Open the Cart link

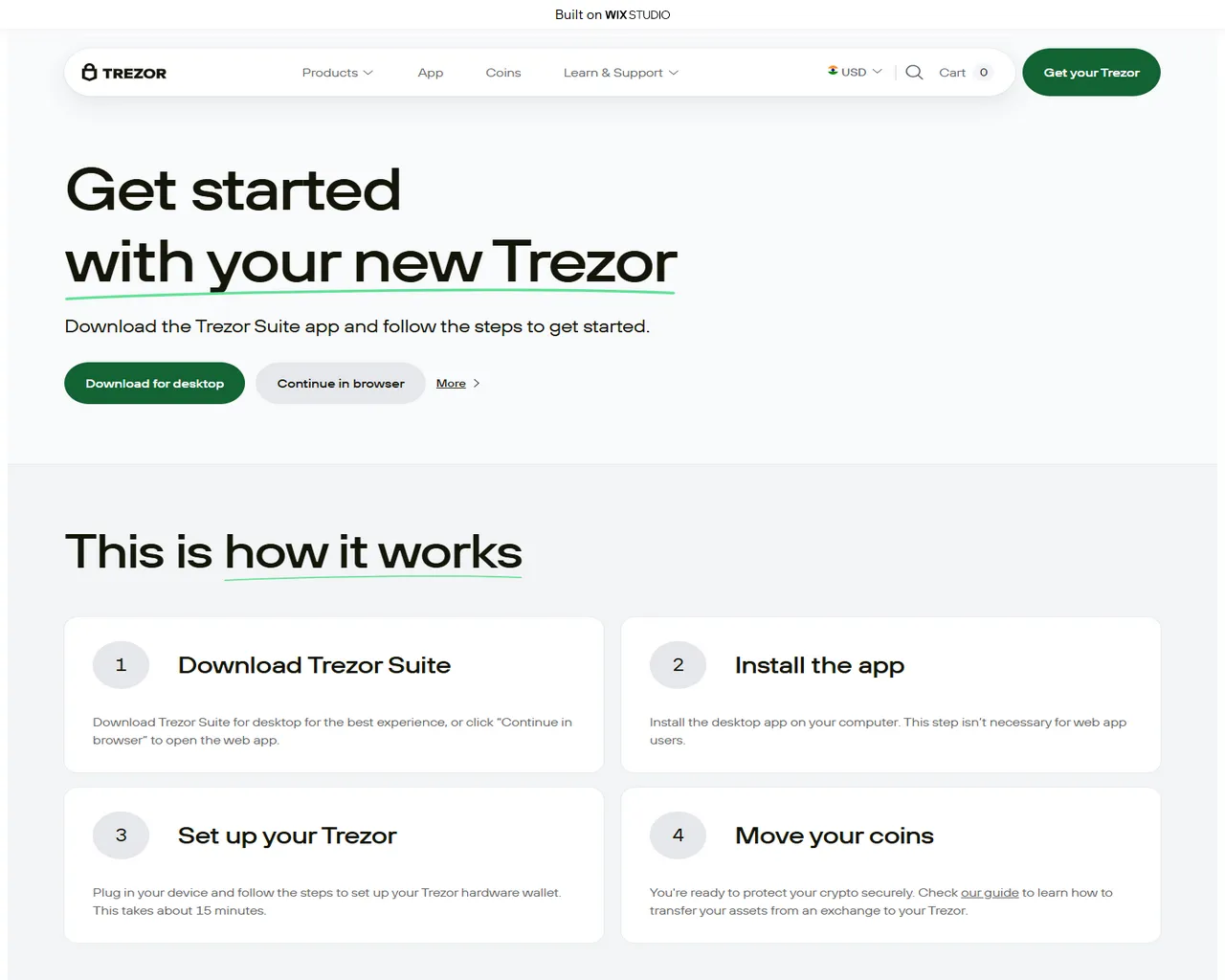click(952, 73)
